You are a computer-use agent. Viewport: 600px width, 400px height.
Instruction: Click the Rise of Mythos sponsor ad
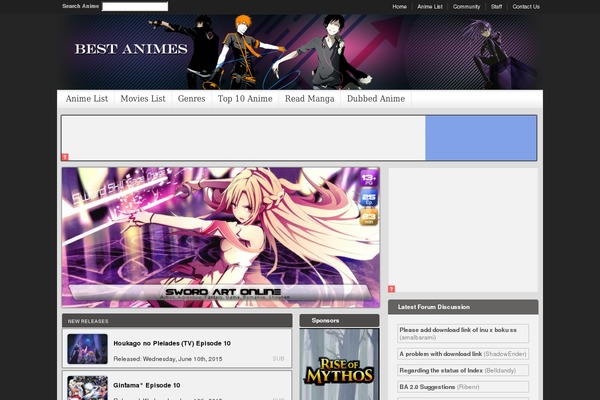339,364
